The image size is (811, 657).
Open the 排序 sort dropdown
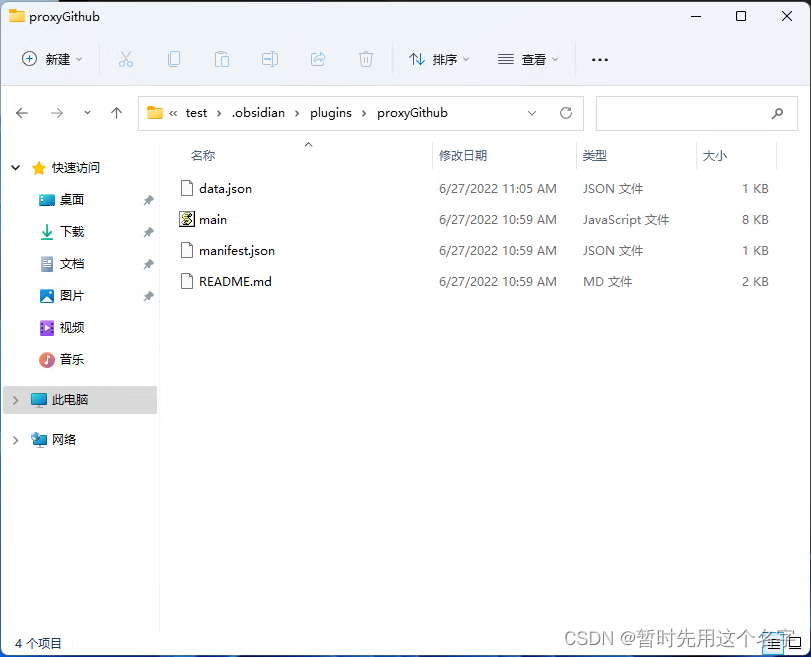[x=439, y=59]
